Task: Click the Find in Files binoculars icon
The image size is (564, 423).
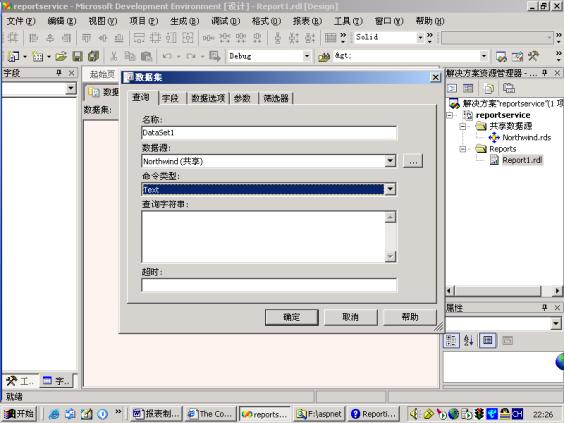Action: [x=324, y=56]
